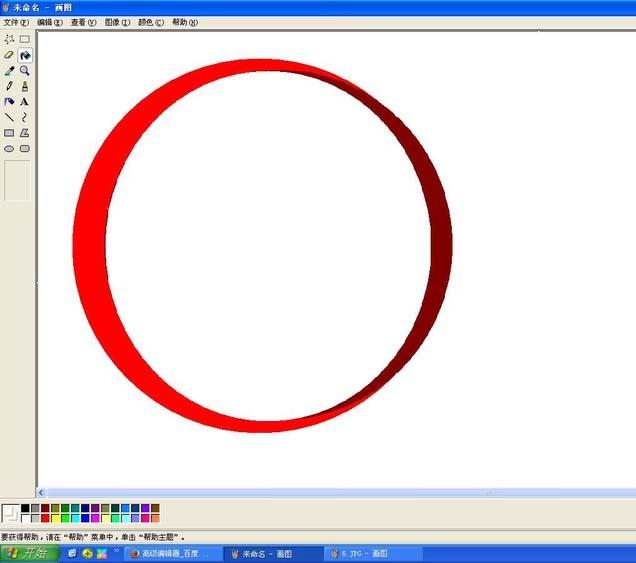Choose the yellow swatch in the palette
Image resolution: width=636 pixels, height=563 pixels.
pyautogui.click(x=56, y=518)
